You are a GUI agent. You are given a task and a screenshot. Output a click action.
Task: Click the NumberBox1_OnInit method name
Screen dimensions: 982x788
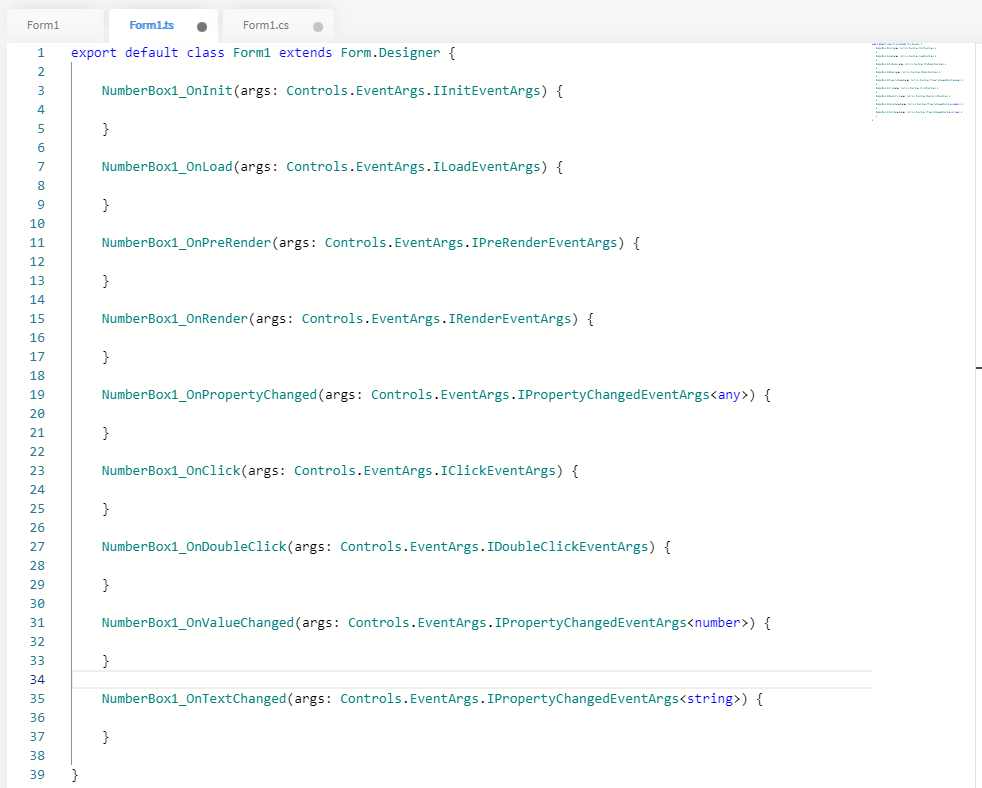click(x=167, y=91)
